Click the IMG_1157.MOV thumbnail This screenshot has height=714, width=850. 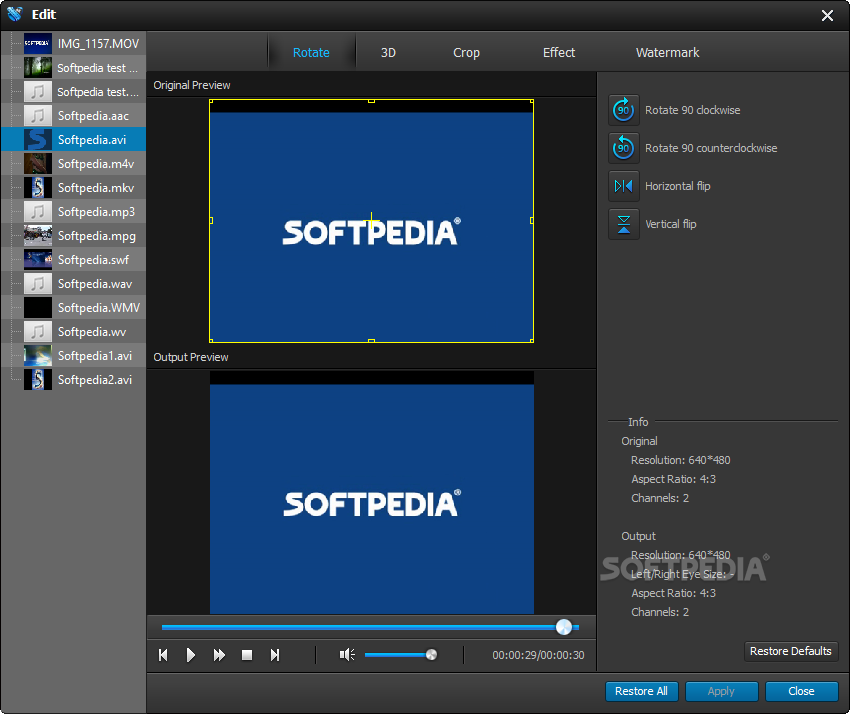pyautogui.click(x=38, y=44)
